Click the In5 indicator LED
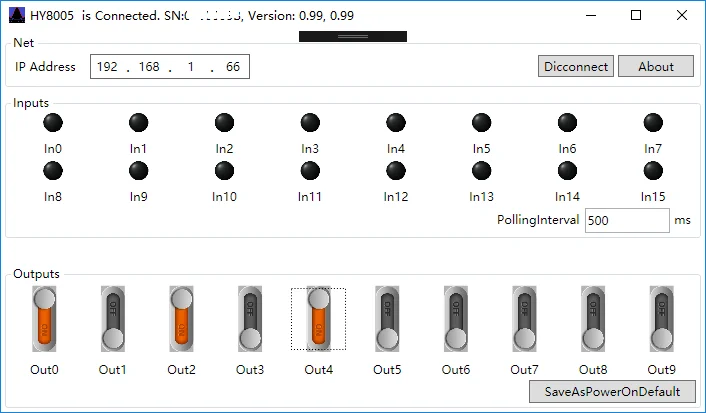706x413 pixels. (481, 123)
